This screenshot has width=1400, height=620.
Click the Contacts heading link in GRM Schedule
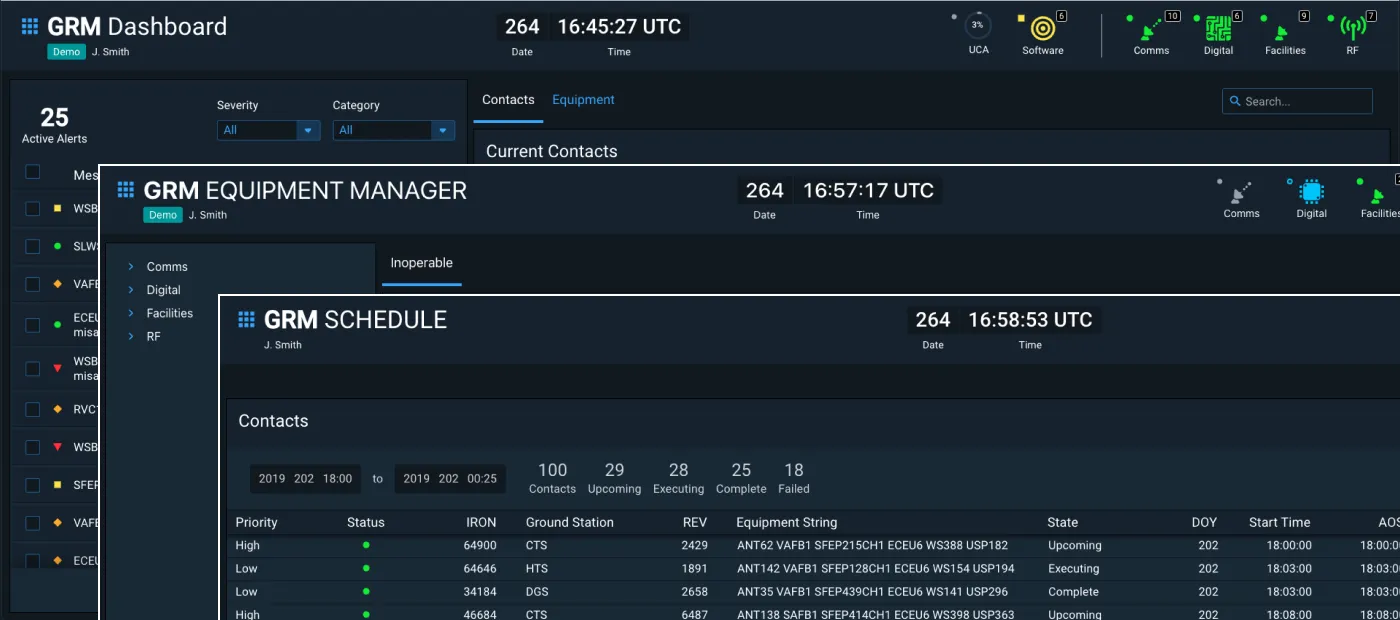coord(273,421)
